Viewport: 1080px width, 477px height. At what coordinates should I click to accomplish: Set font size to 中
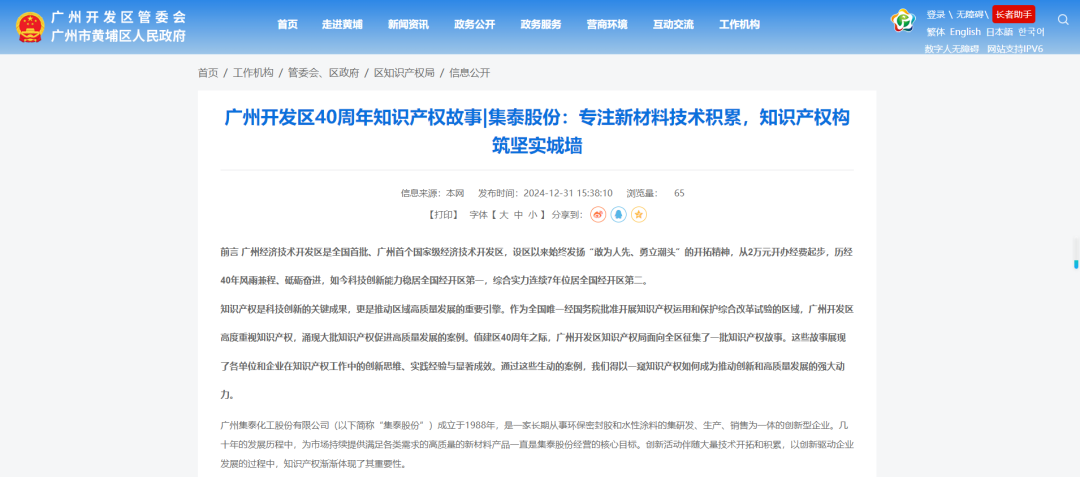coord(518,215)
